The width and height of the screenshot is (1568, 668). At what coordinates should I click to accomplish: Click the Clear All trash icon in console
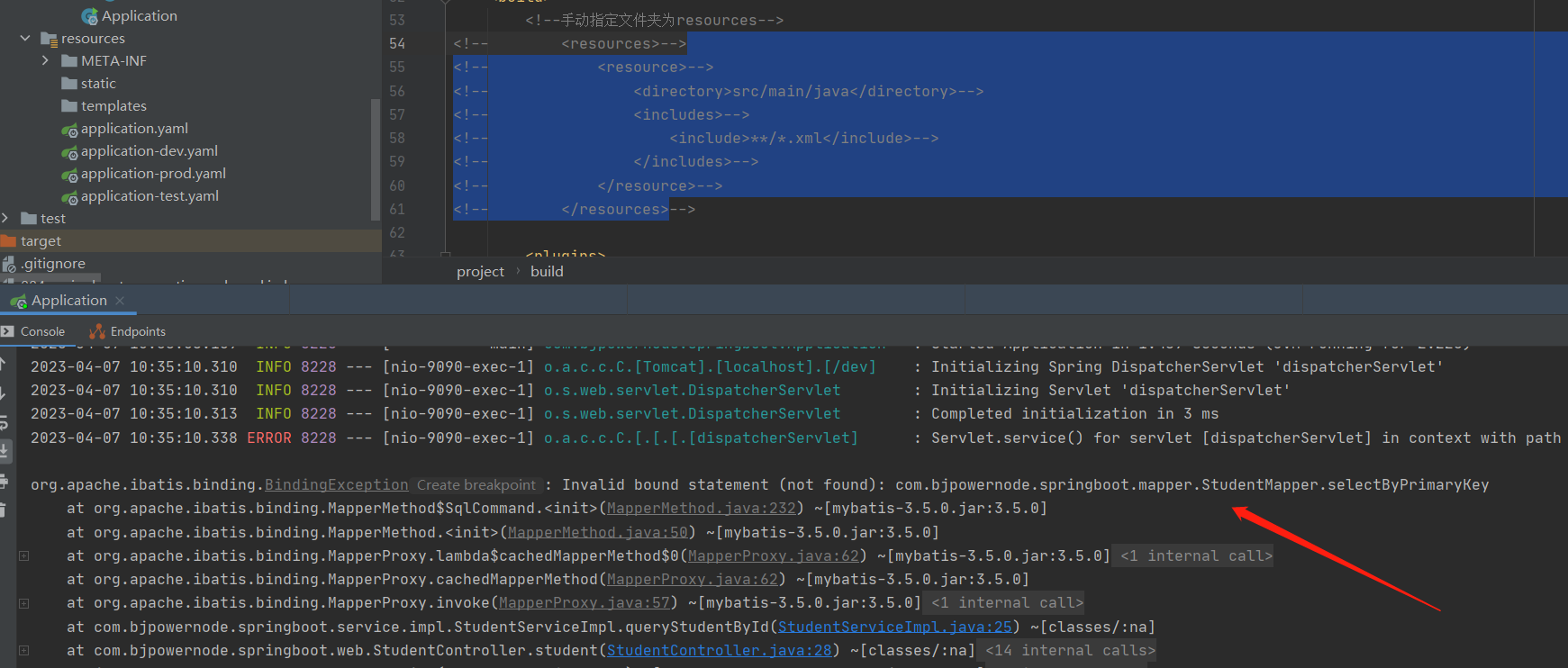tap(3, 510)
